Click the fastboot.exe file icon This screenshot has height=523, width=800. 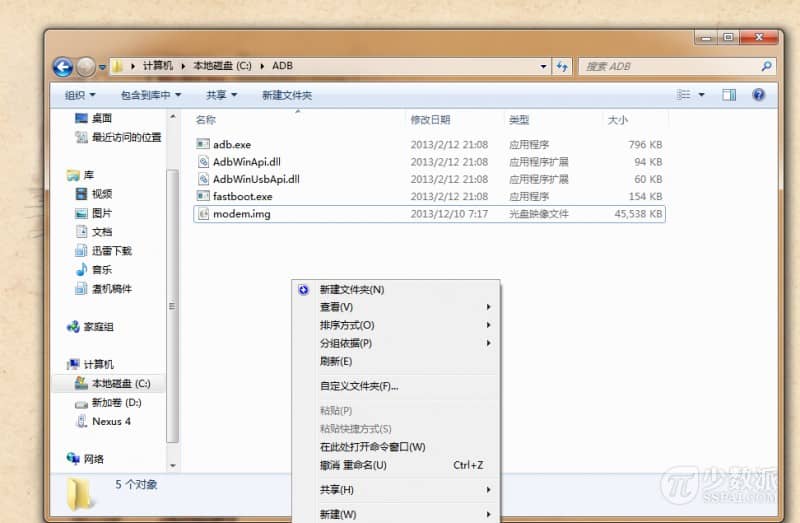coord(203,197)
